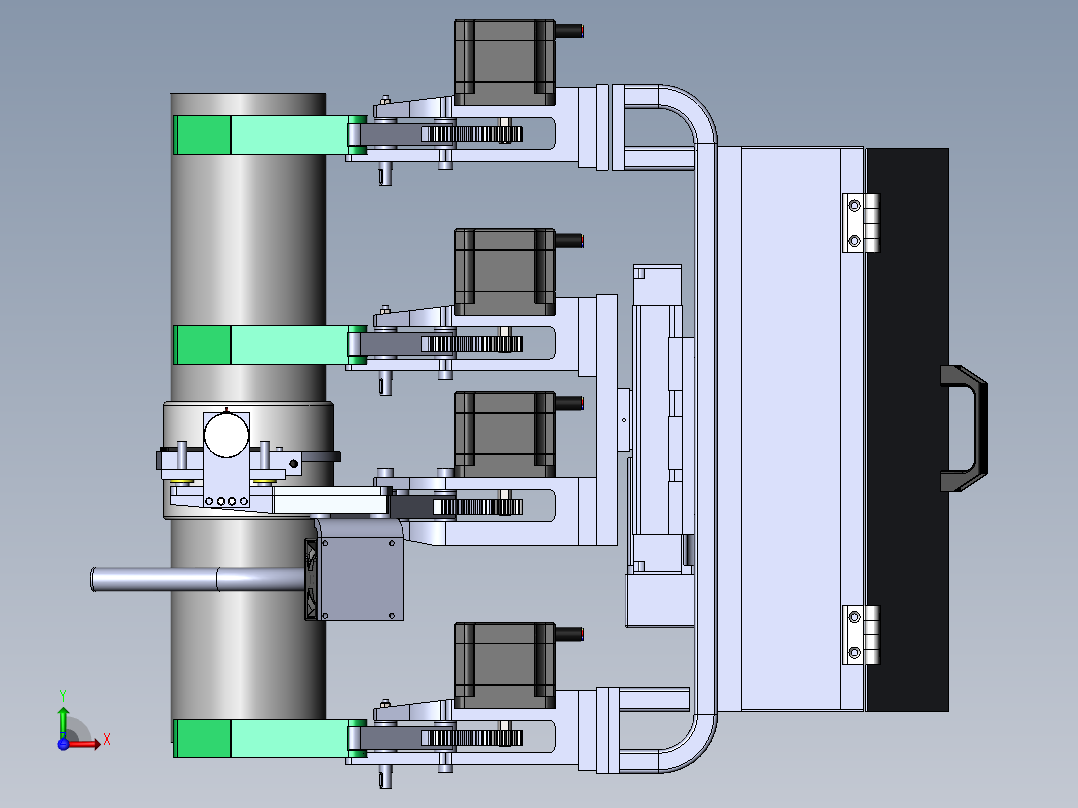Click the green Y axis of the triad
The width and height of the screenshot is (1078, 808).
click(63, 722)
